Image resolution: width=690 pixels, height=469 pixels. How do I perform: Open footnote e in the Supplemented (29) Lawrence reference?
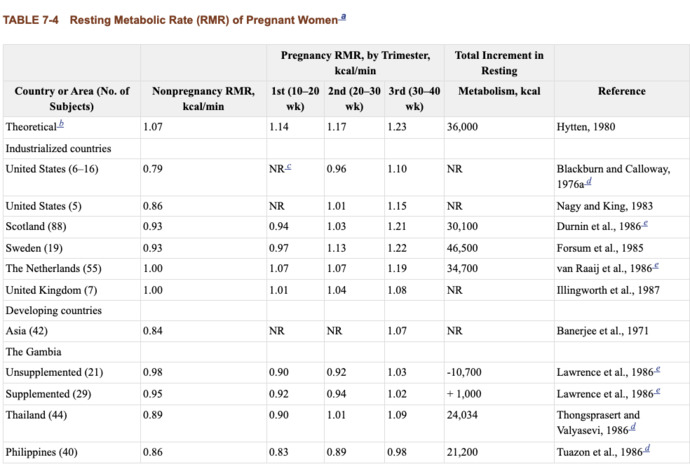(657, 391)
